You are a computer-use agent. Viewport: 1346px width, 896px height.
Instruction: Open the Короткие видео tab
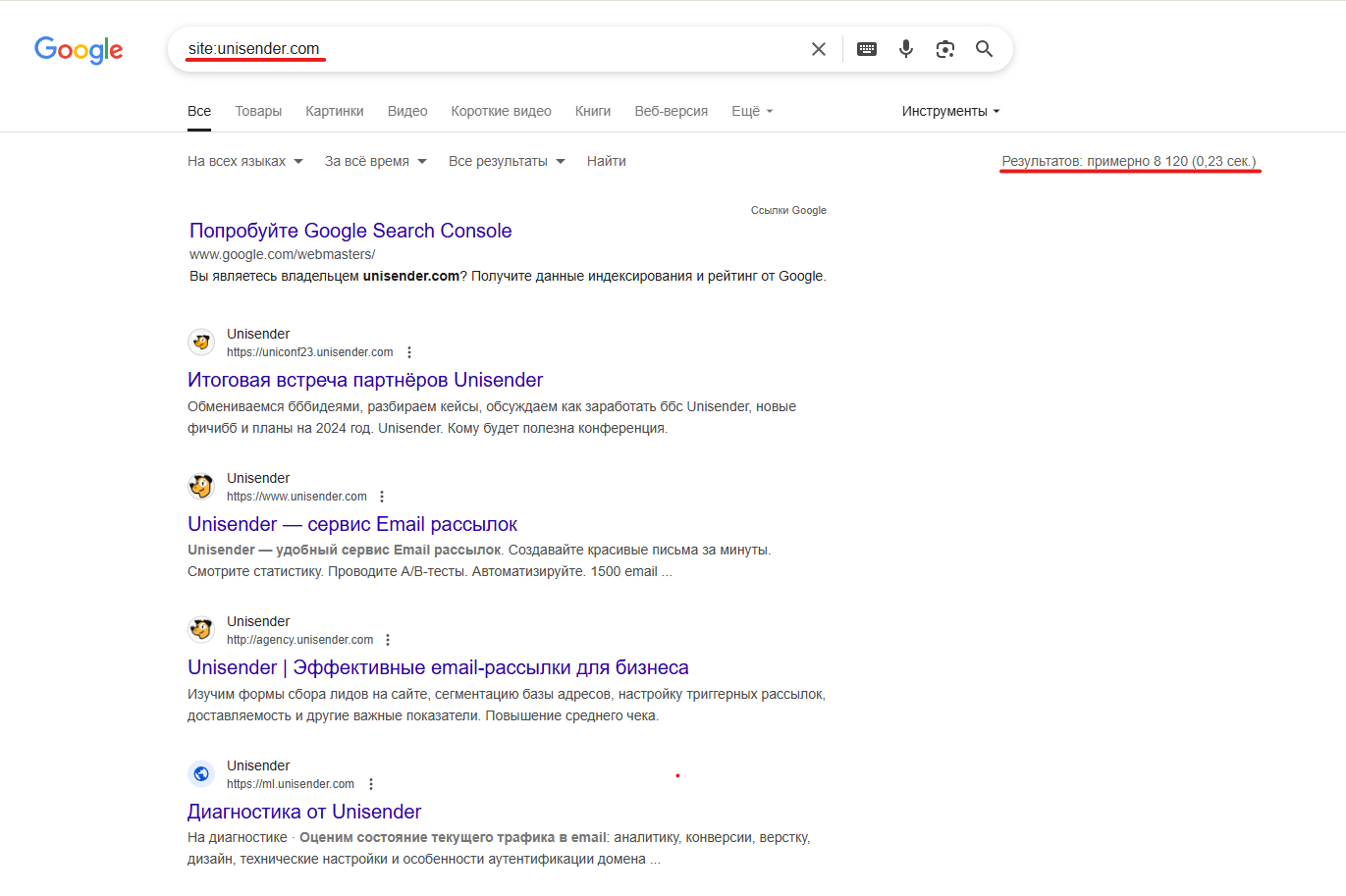coord(502,111)
